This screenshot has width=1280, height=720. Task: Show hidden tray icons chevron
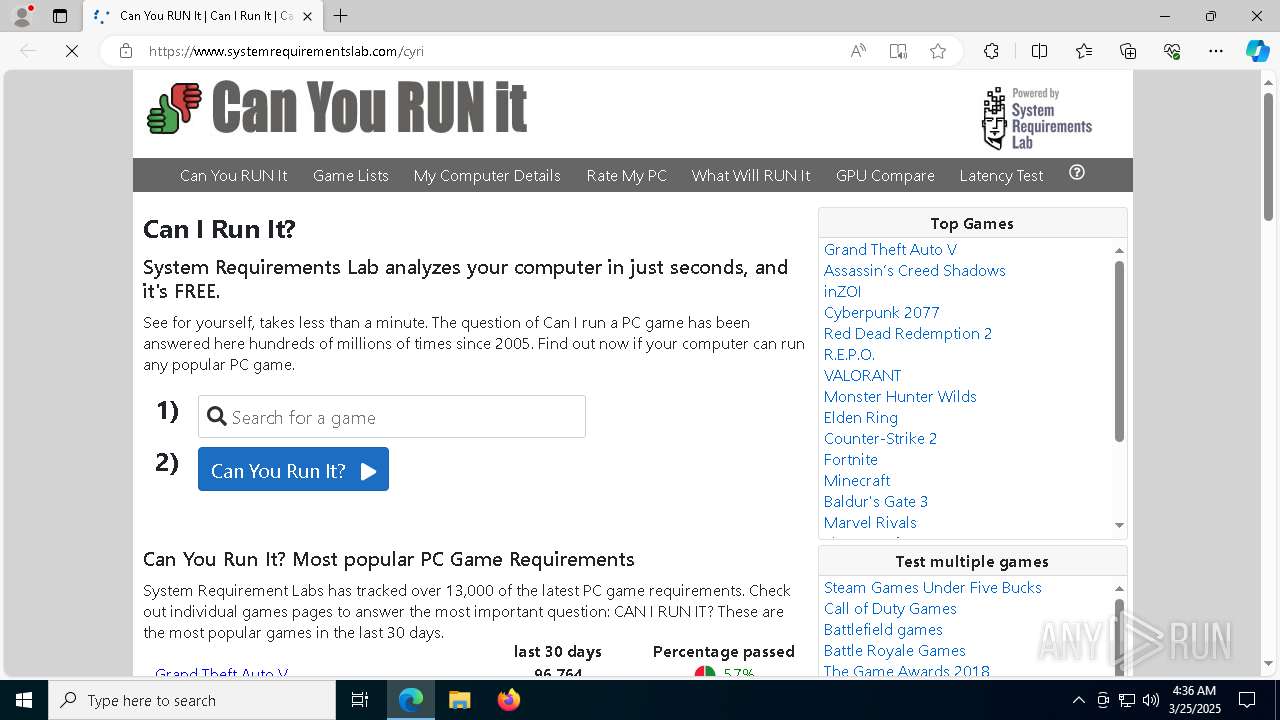(1078, 700)
